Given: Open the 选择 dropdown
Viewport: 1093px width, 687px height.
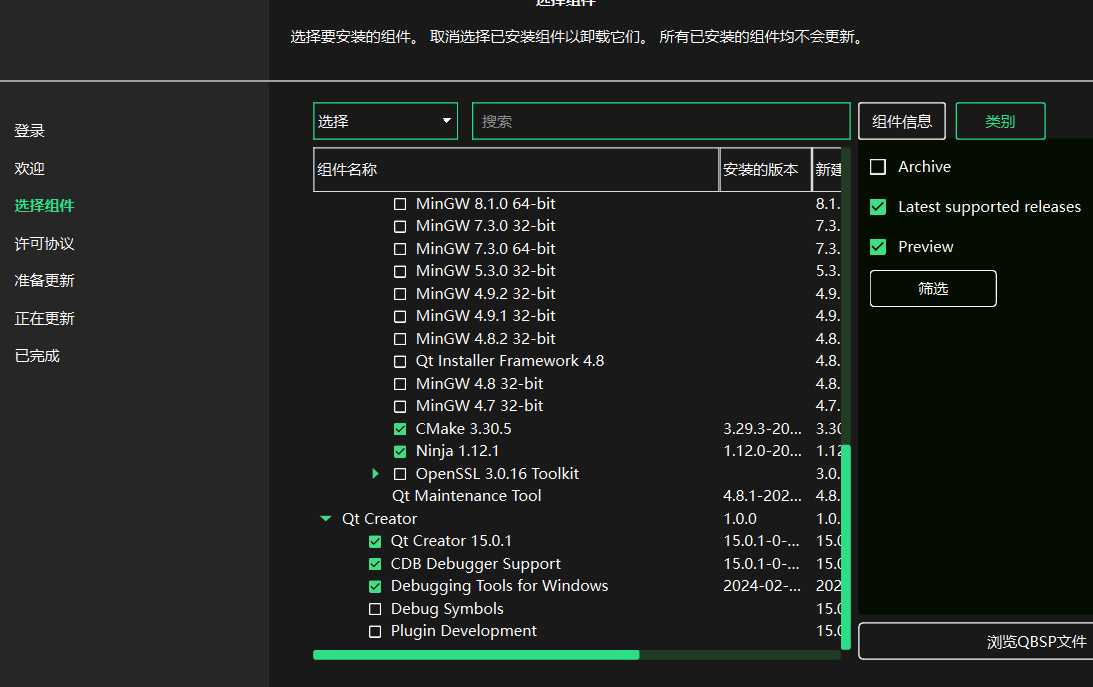Looking at the screenshot, I should 385,121.
